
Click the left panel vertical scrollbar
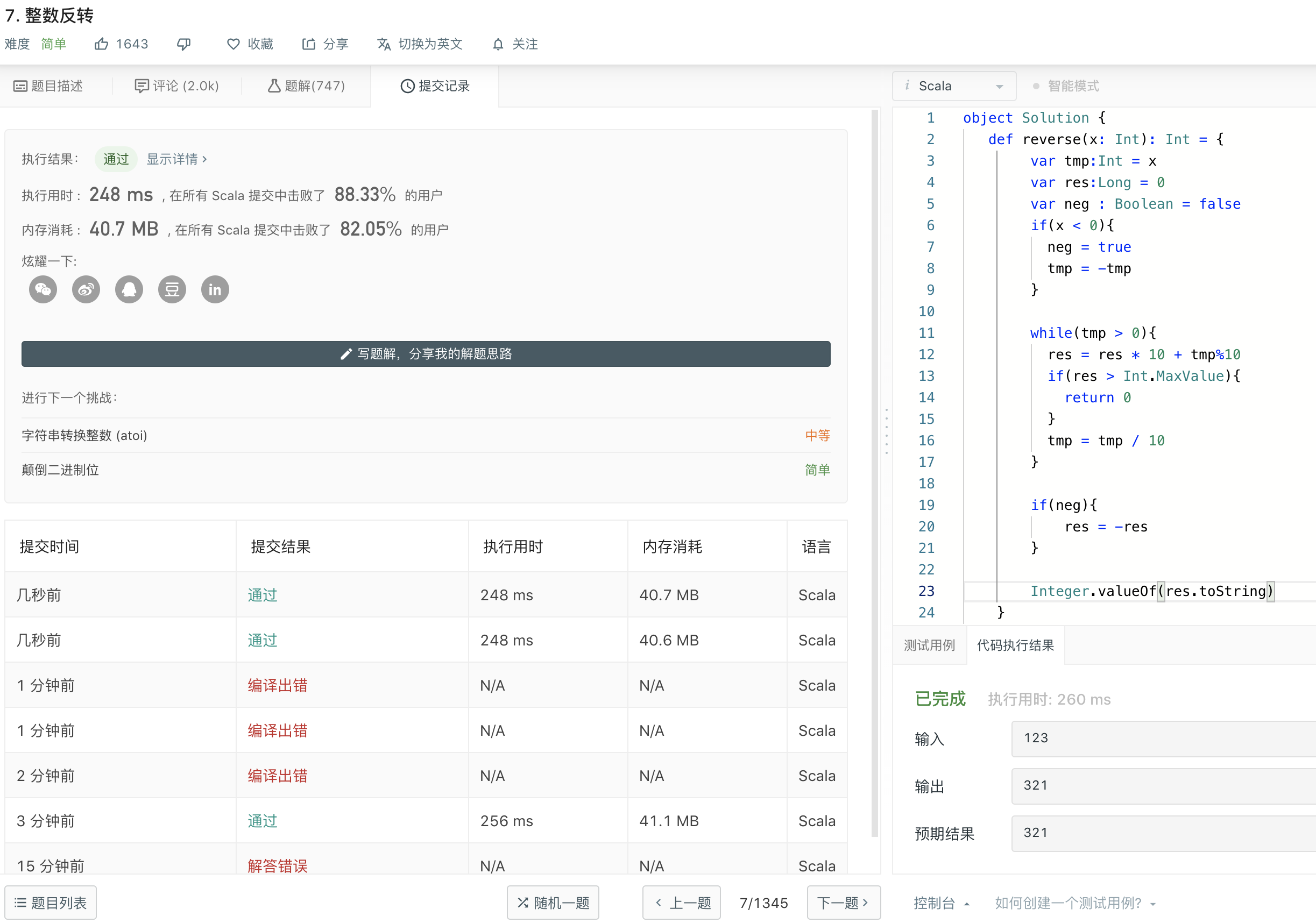coord(875,473)
